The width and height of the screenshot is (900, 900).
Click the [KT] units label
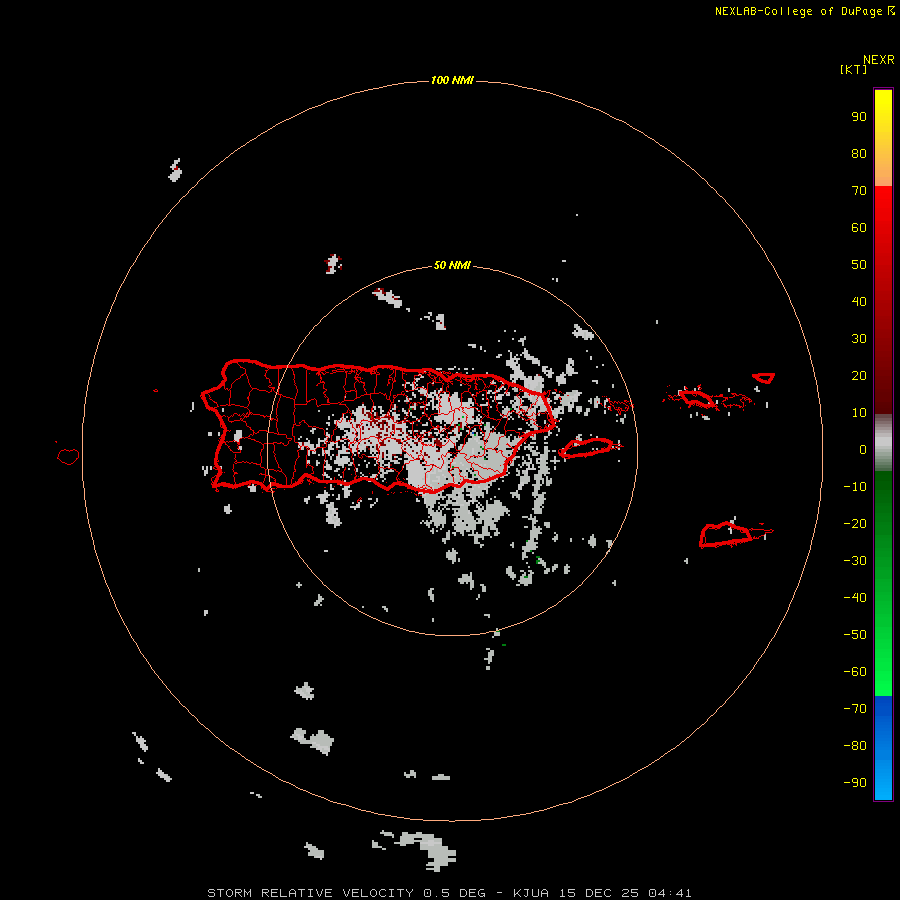click(x=853, y=69)
